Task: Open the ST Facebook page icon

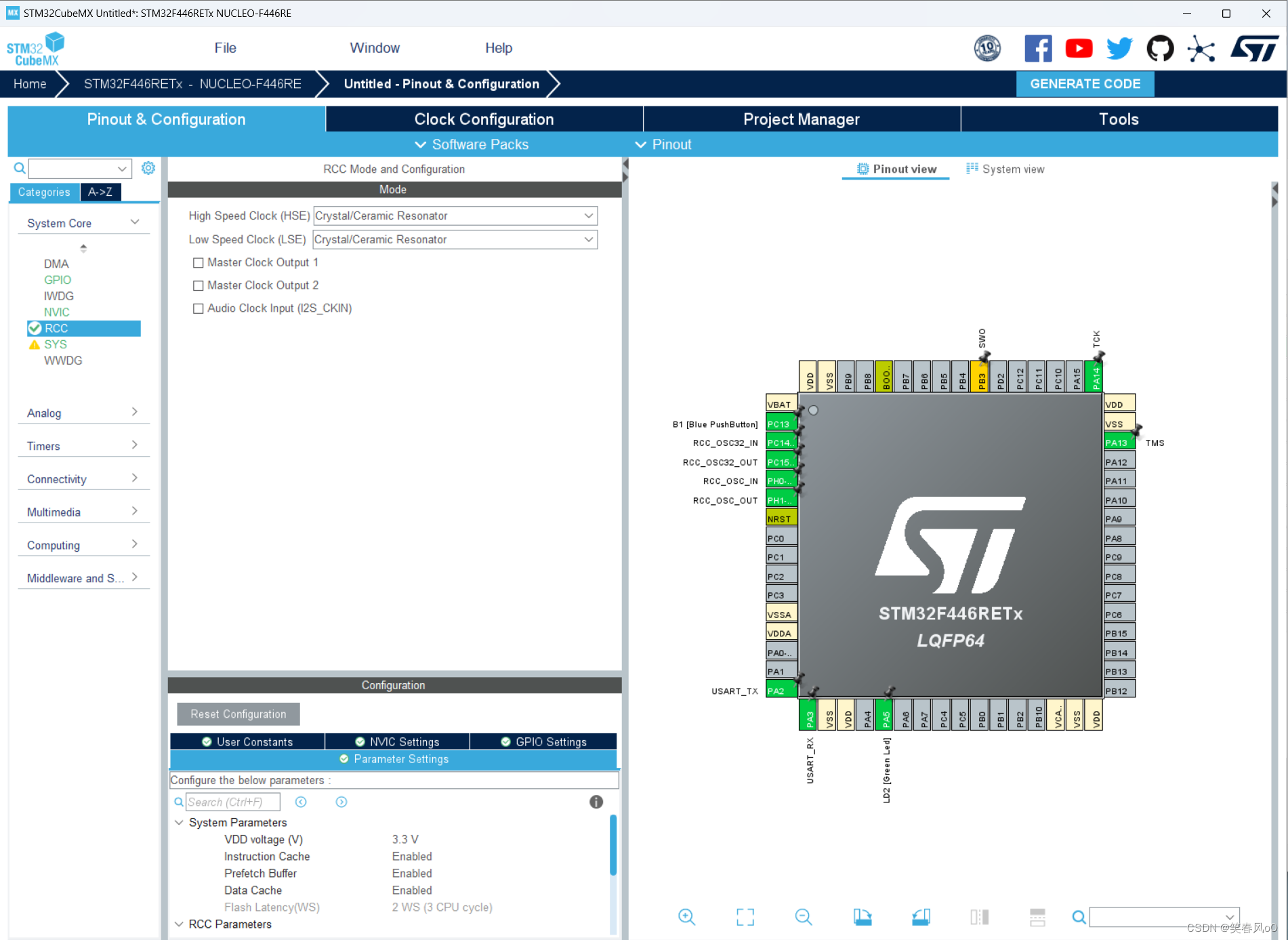Action: [1038, 49]
